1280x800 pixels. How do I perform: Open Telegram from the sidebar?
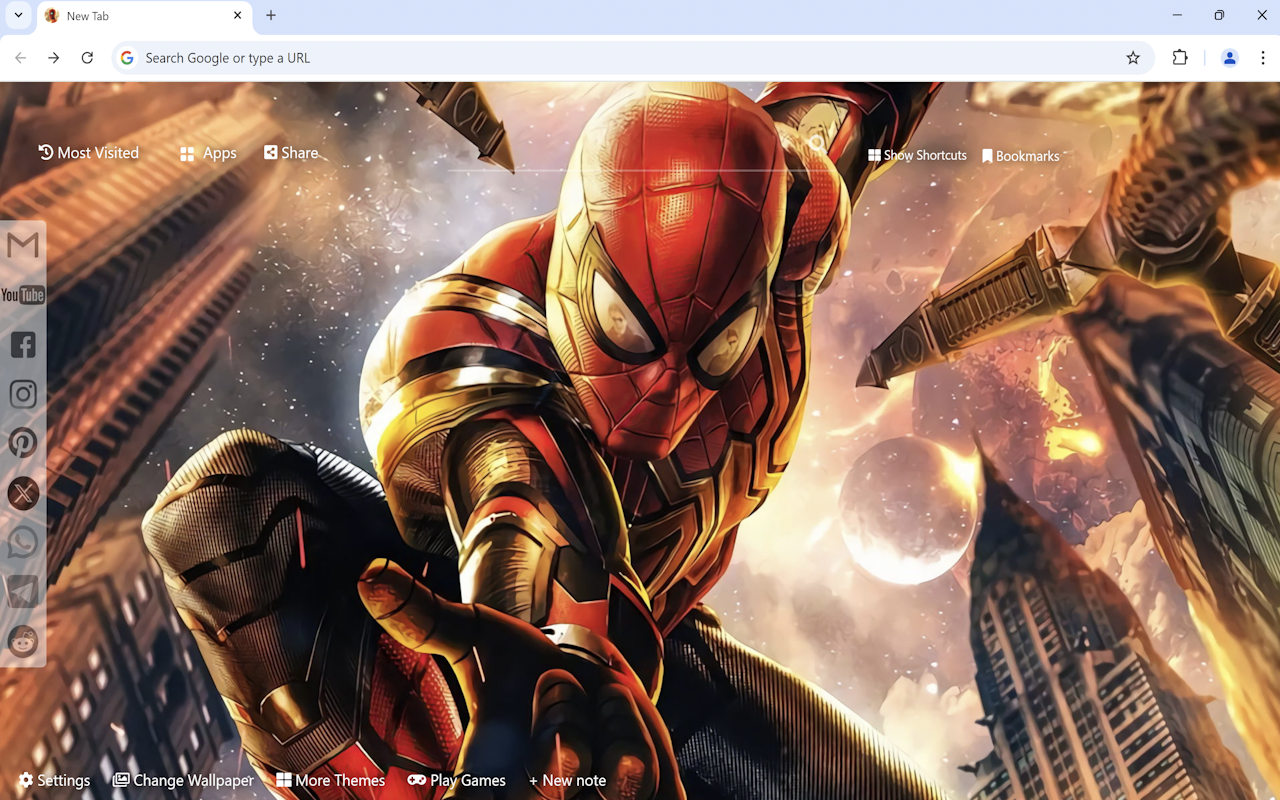(x=23, y=590)
